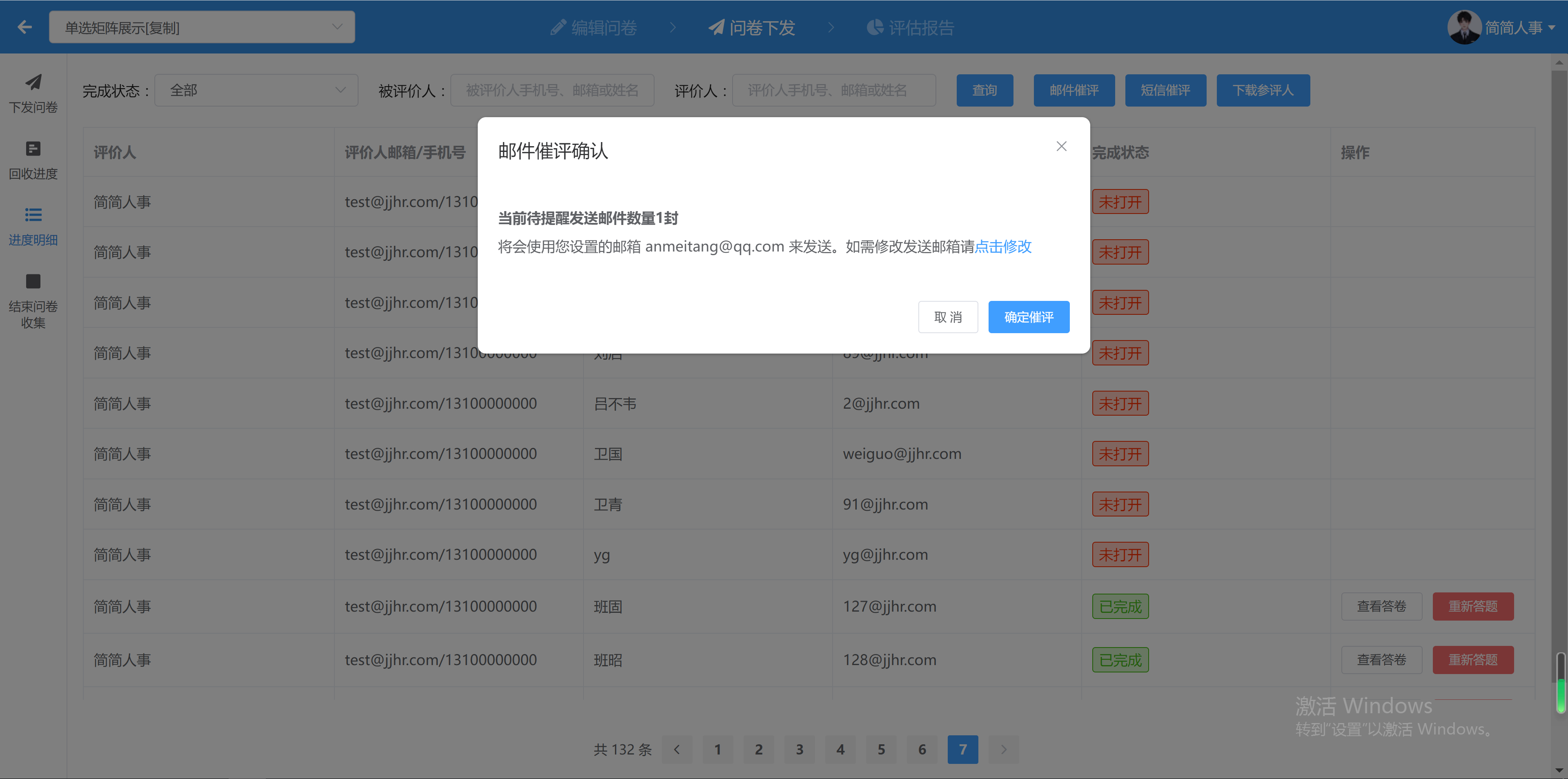Image resolution: width=1568 pixels, height=779 pixels.
Task: Click the 查询 button
Action: (985, 91)
